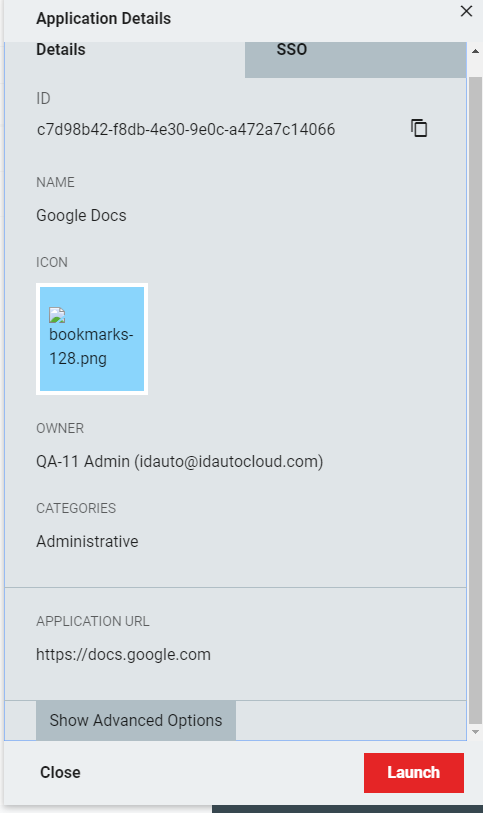Screen dimensions: 483x813
Task: Click the Application Details title
Action: (104, 19)
